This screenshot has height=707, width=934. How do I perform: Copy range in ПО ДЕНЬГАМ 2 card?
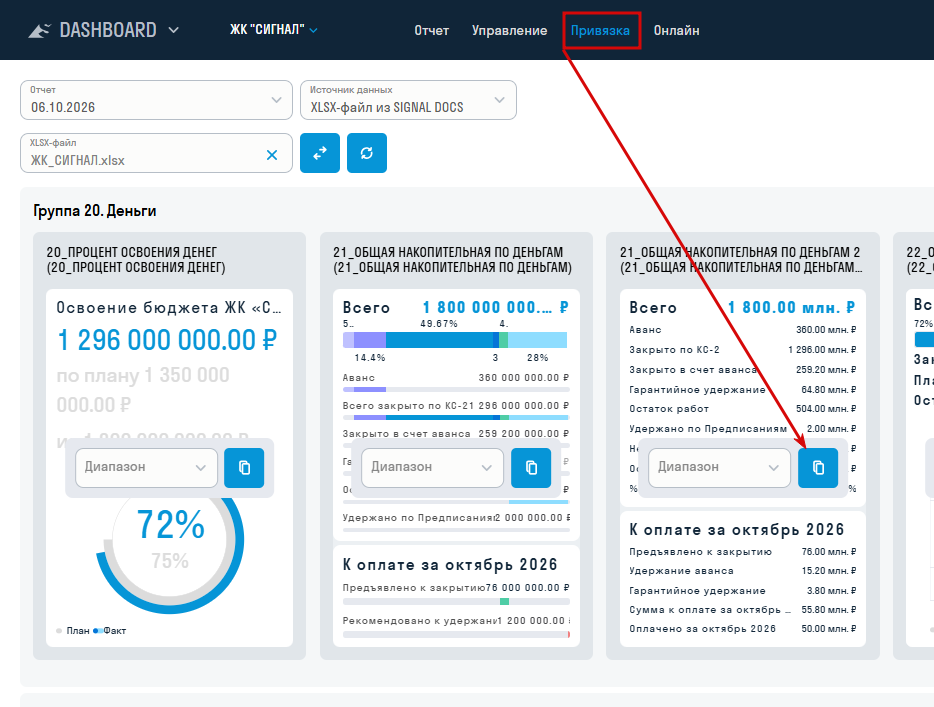(x=818, y=468)
